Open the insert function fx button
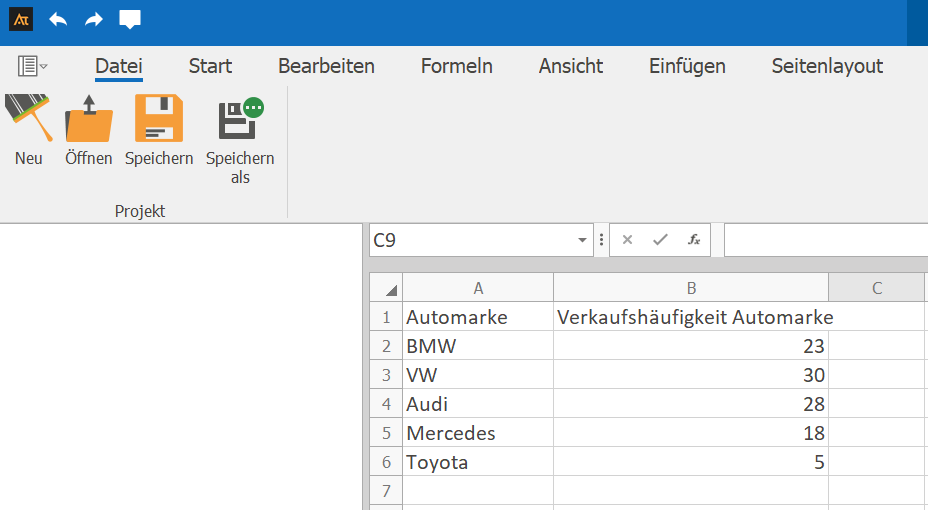 pyautogui.click(x=693, y=240)
